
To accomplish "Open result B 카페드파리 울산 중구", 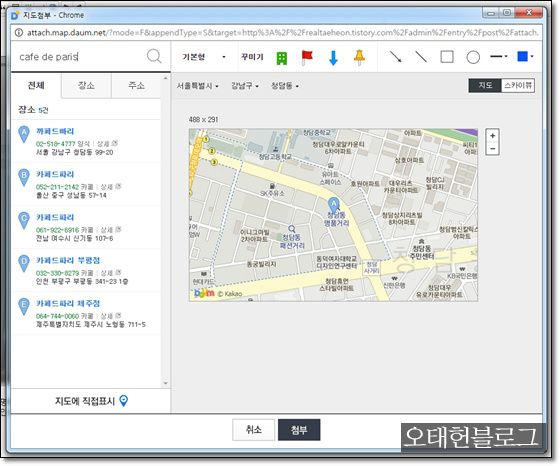I will (55, 174).
